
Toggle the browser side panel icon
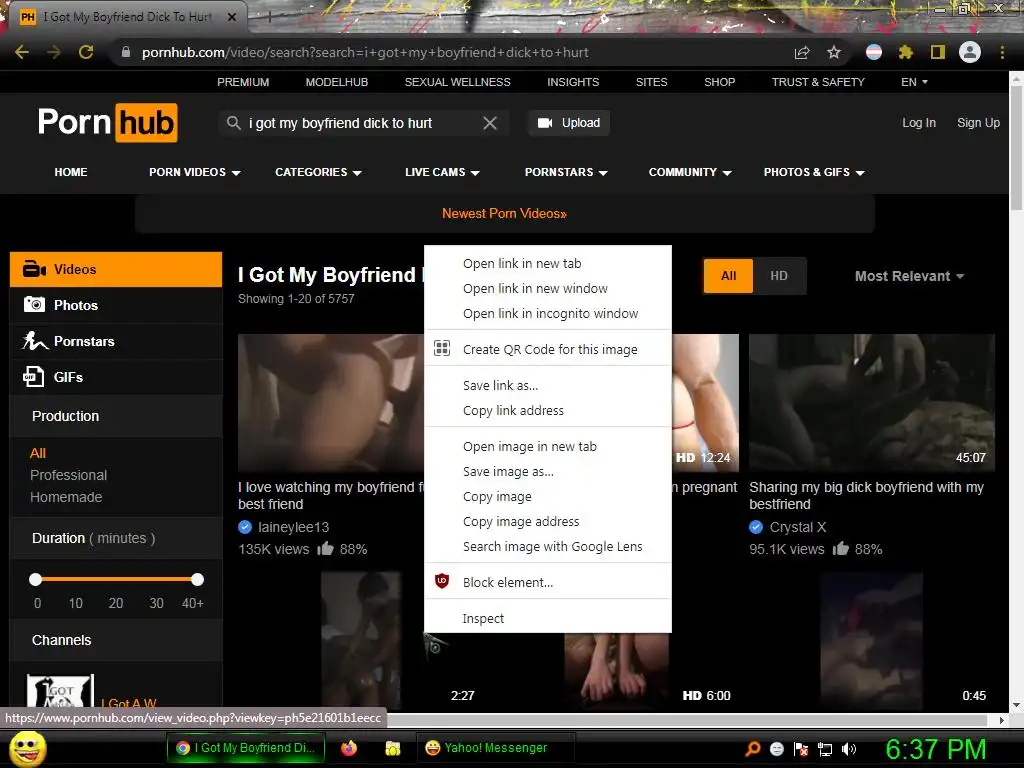(x=938, y=52)
